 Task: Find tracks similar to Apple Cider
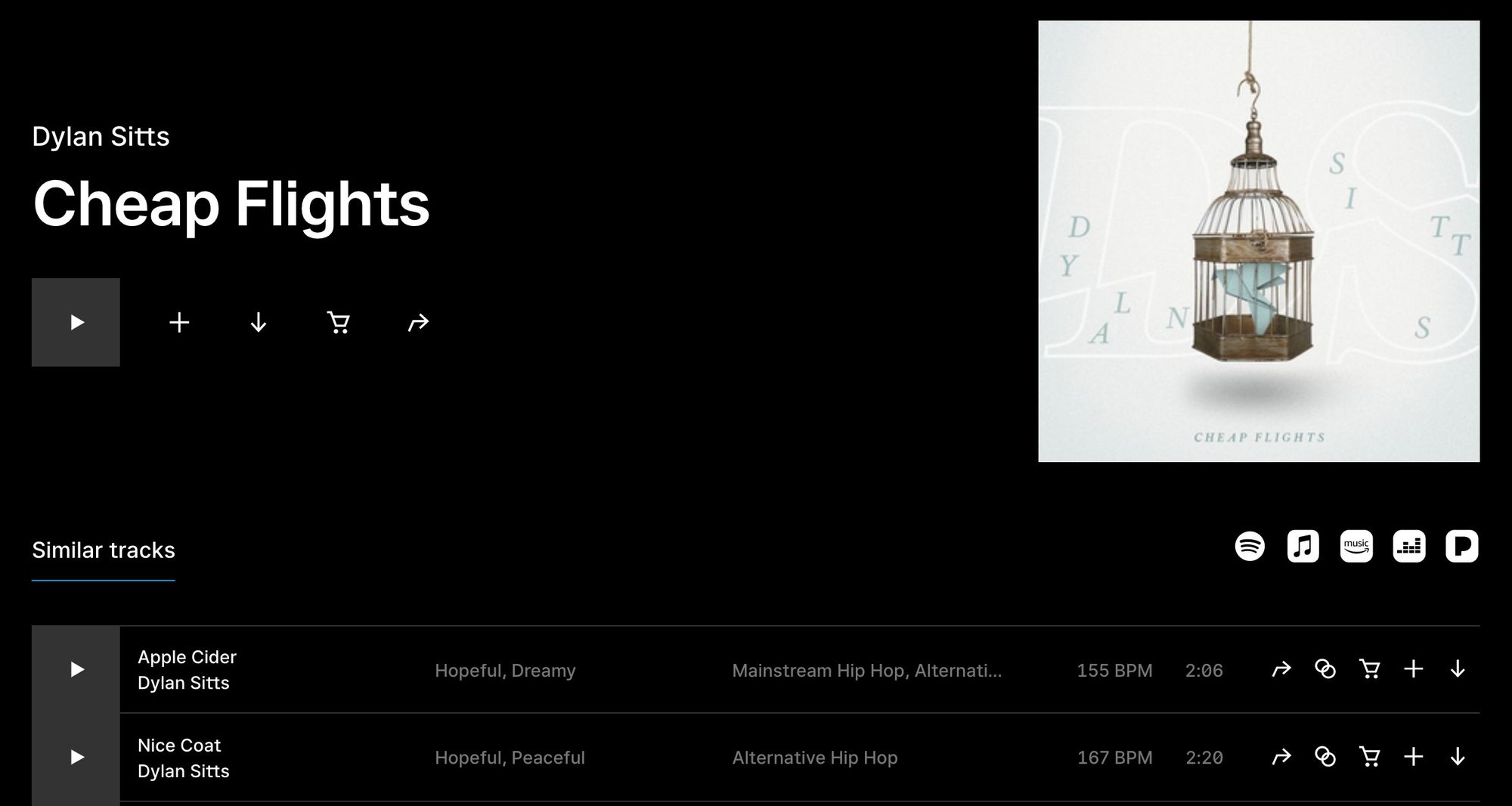click(x=1325, y=669)
